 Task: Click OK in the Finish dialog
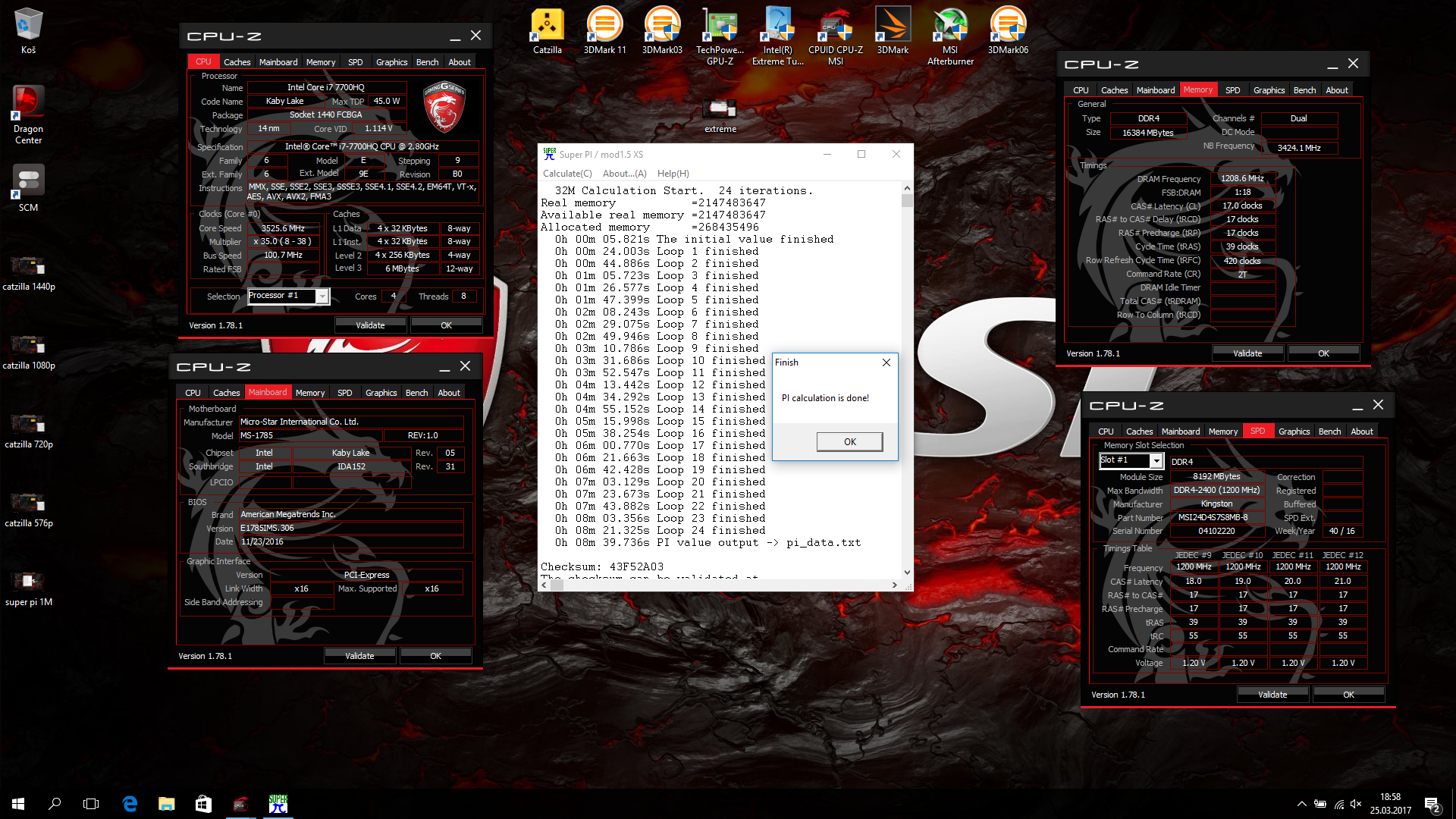(849, 441)
